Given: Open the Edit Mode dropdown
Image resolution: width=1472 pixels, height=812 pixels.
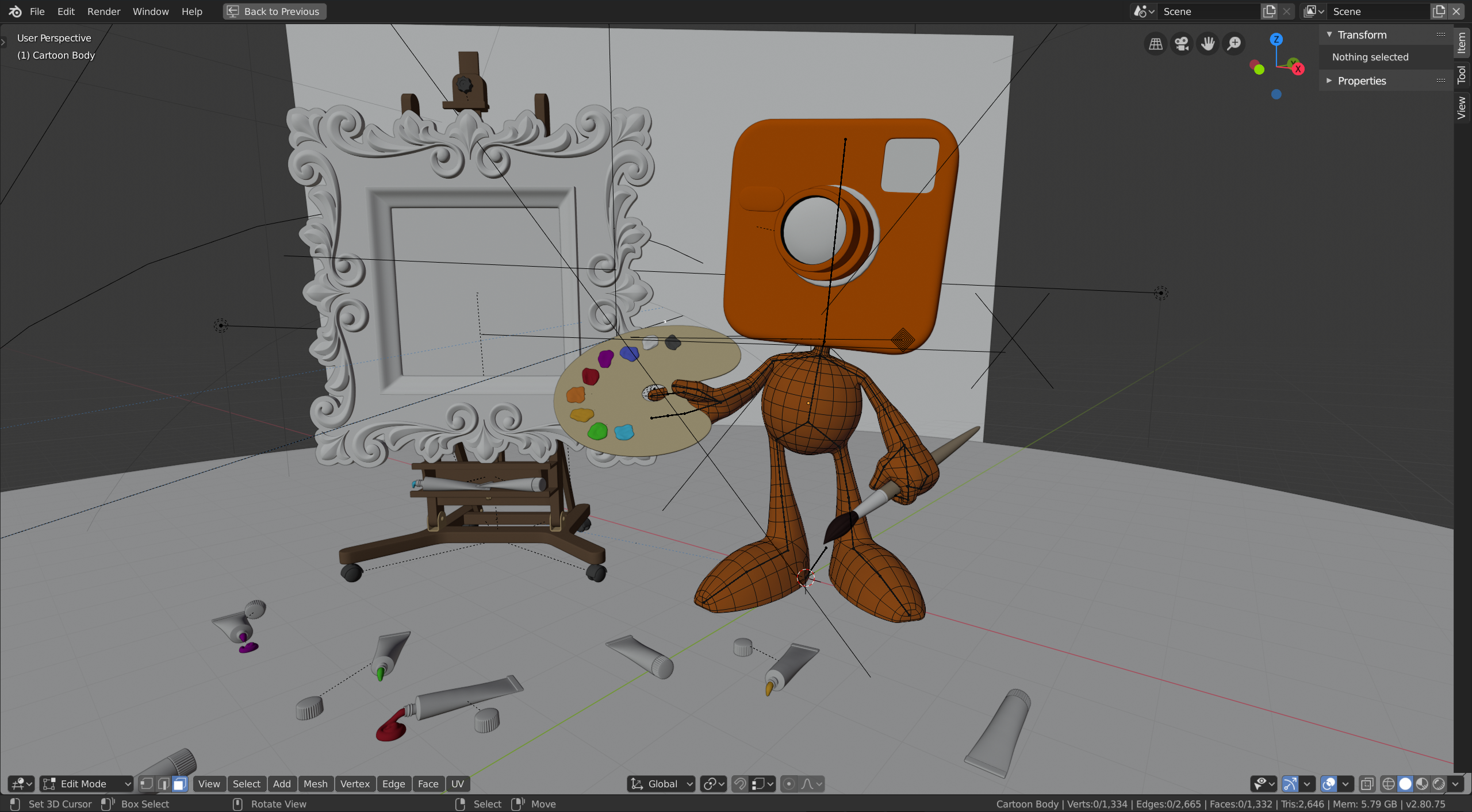Looking at the screenshot, I should click(87, 784).
